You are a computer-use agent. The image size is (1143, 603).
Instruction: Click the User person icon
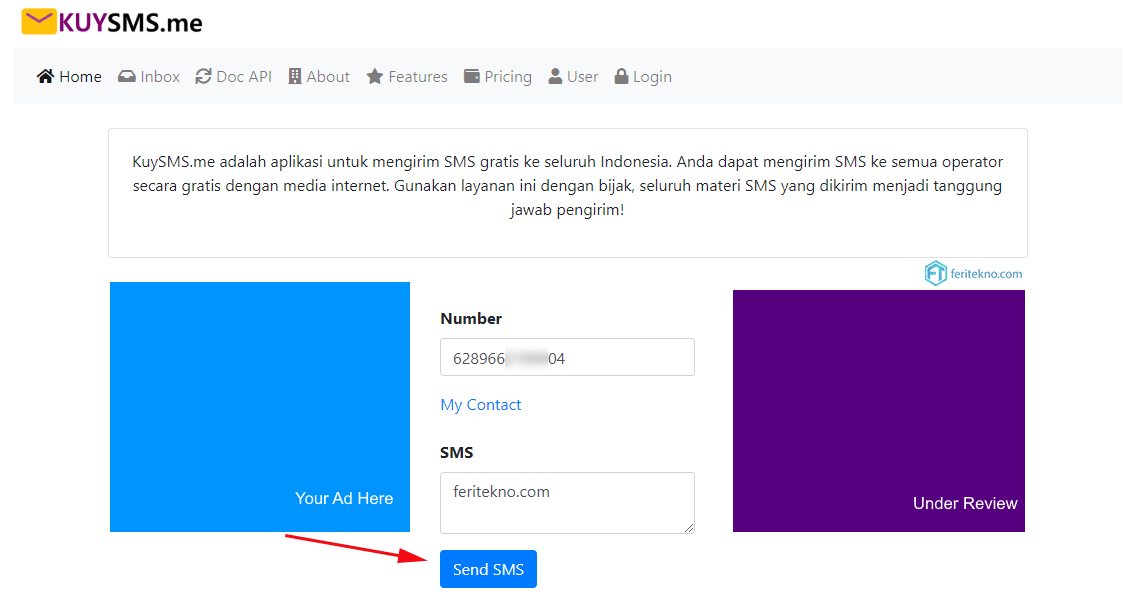[555, 77]
